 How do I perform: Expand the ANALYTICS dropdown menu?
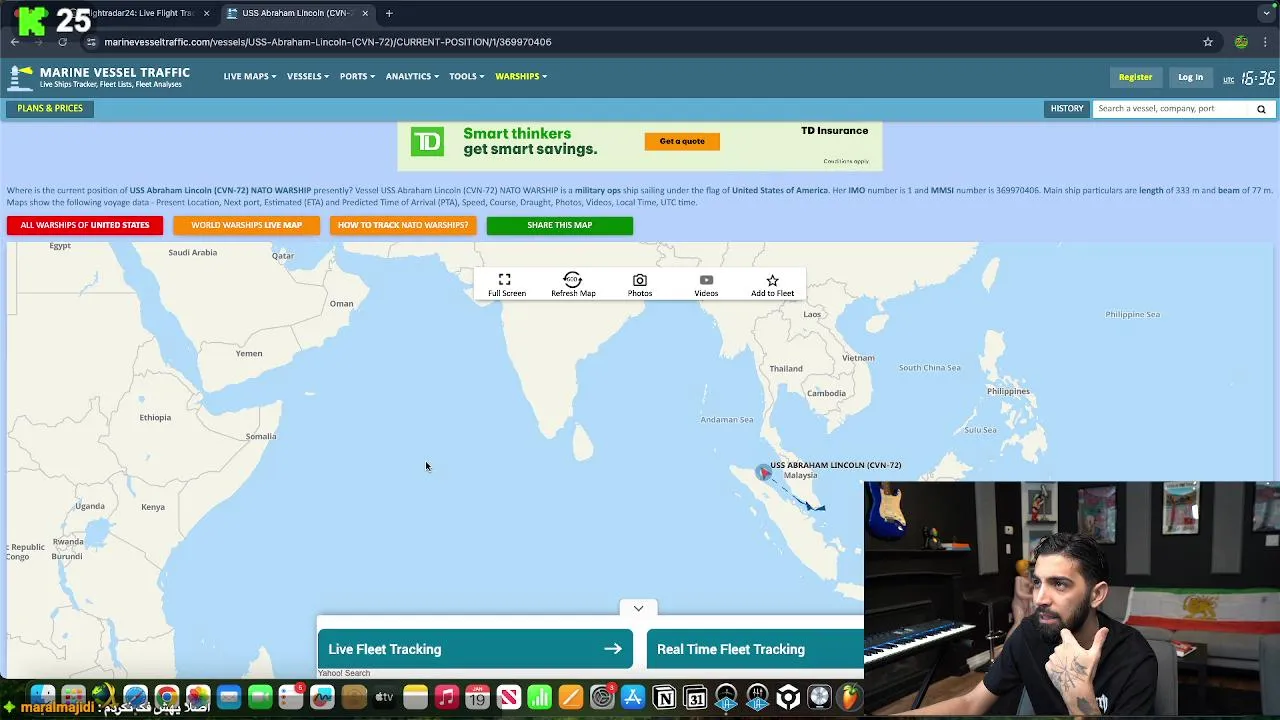412,76
